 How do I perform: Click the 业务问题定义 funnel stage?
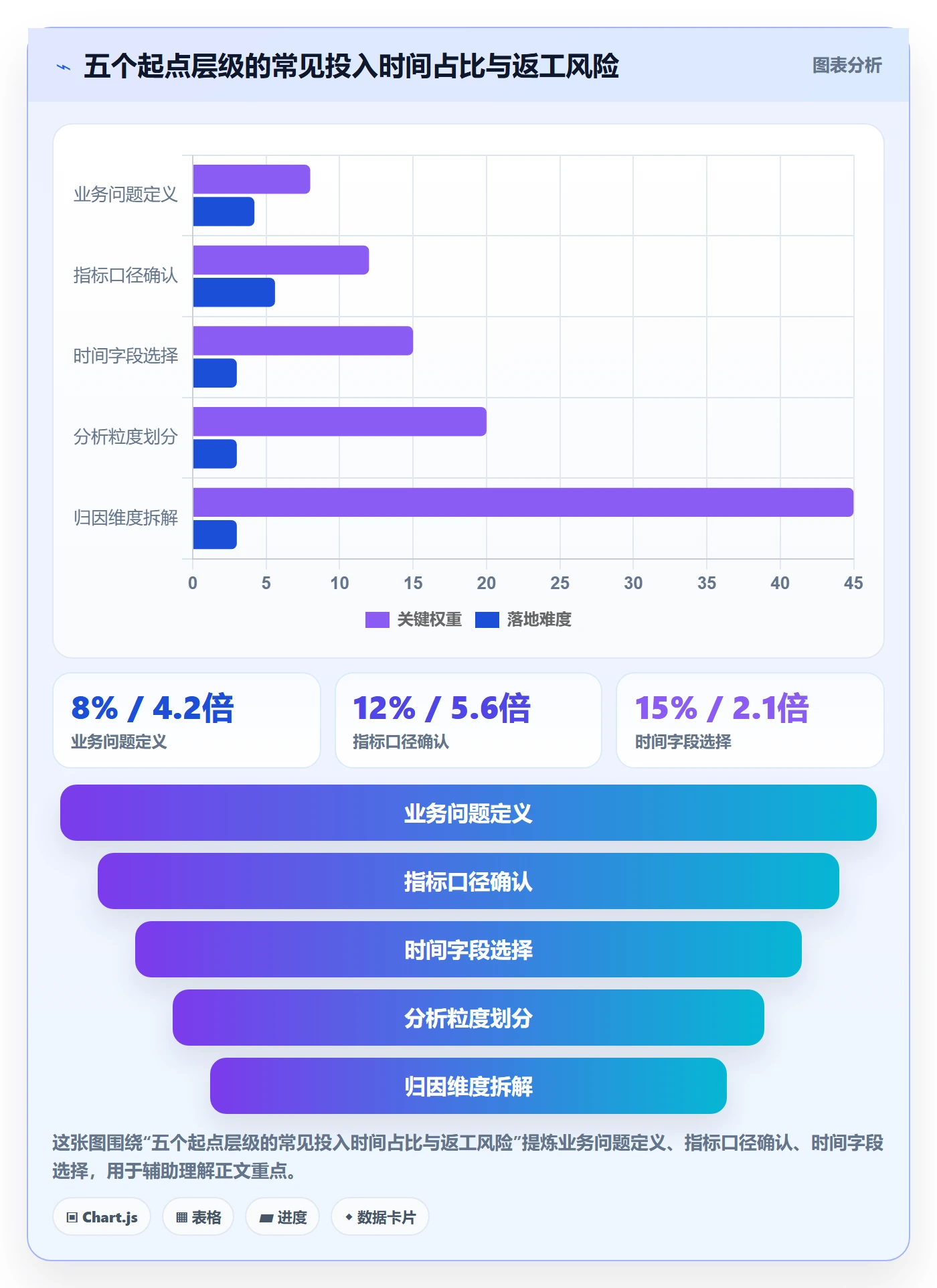tap(468, 813)
